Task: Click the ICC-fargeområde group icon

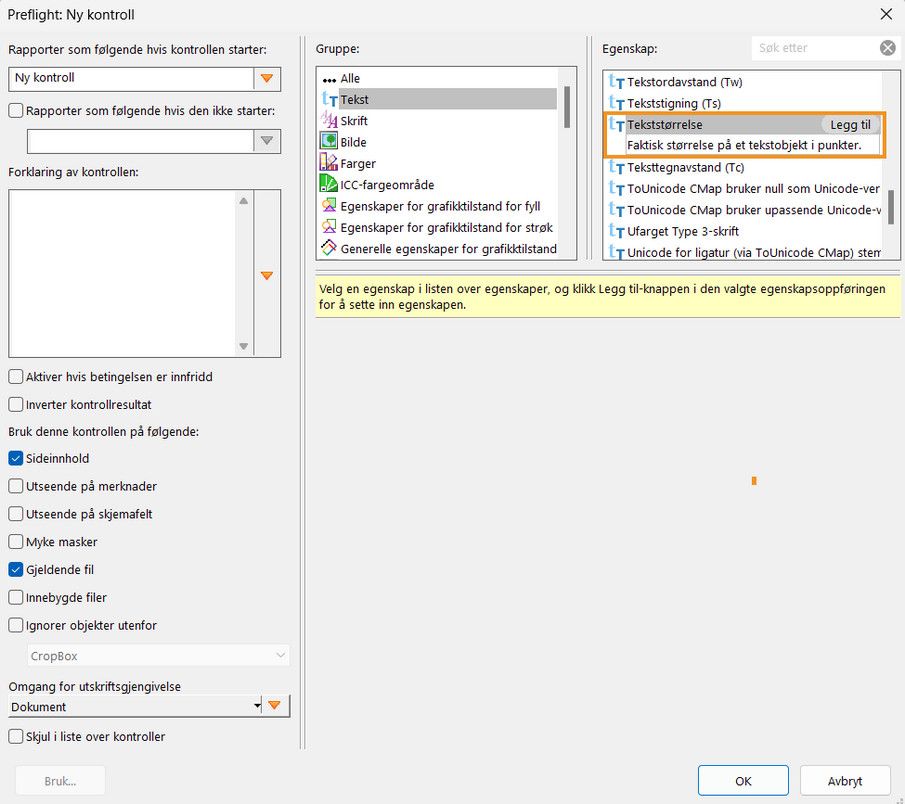Action: (x=328, y=184)
